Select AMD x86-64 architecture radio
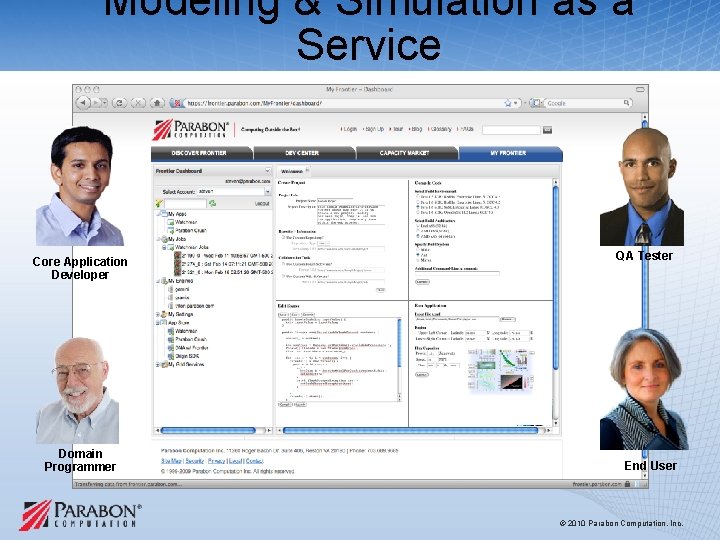 [x=418, y=236]
